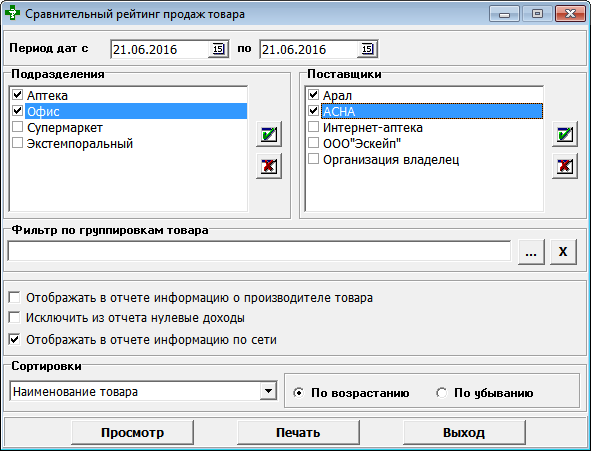Select По убыванию sort order
Viewport: 591px width, 451px height.
(x=441, y=393)
